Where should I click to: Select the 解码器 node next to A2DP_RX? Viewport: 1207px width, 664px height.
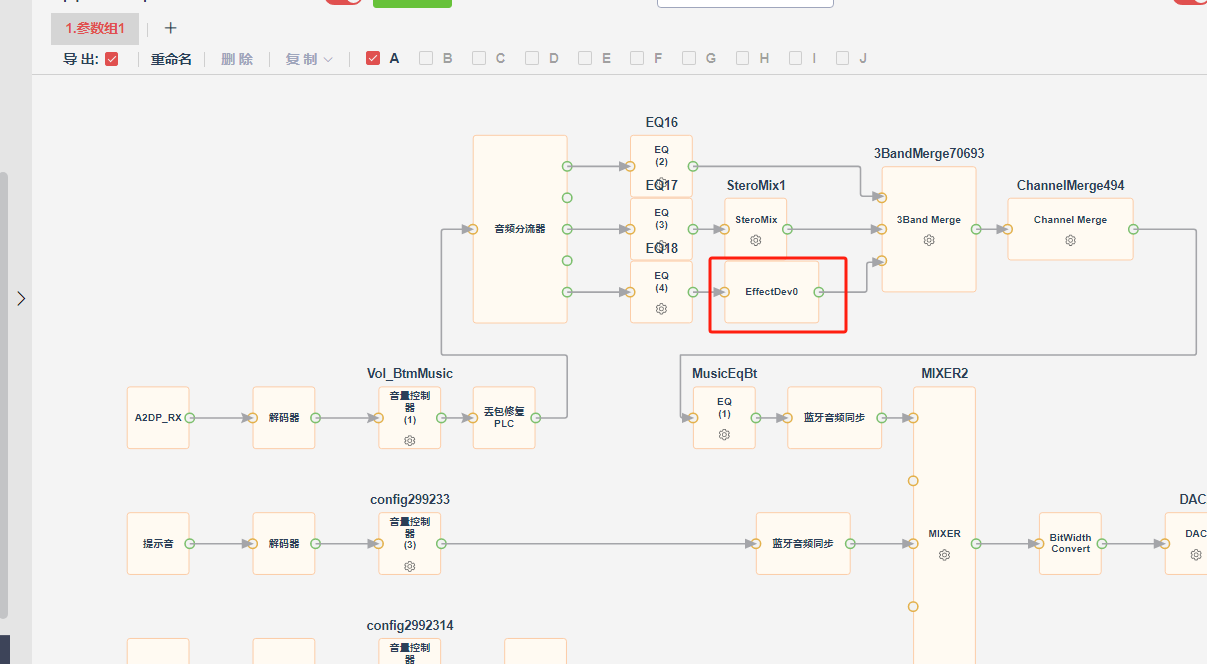284,418
